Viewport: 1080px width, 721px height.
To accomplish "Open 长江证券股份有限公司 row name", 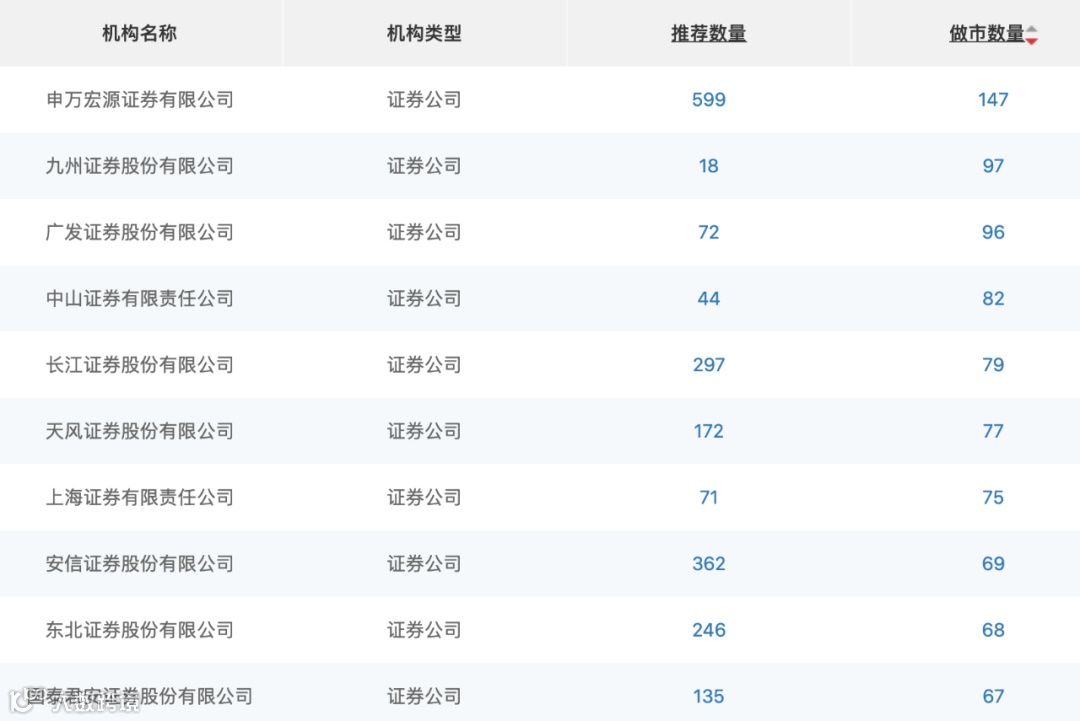I will click(x=140, y=365).
